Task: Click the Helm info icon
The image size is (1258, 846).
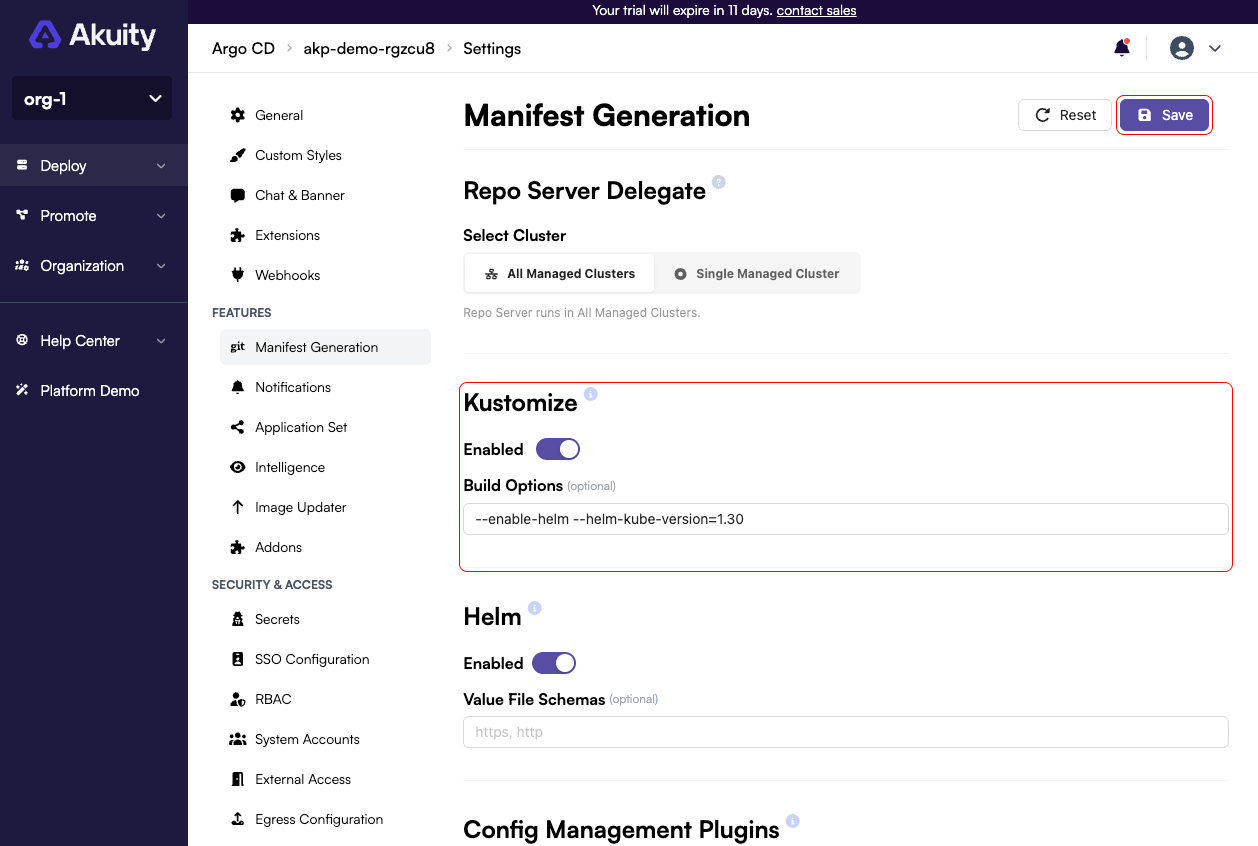Action: [x=535, y=608]
